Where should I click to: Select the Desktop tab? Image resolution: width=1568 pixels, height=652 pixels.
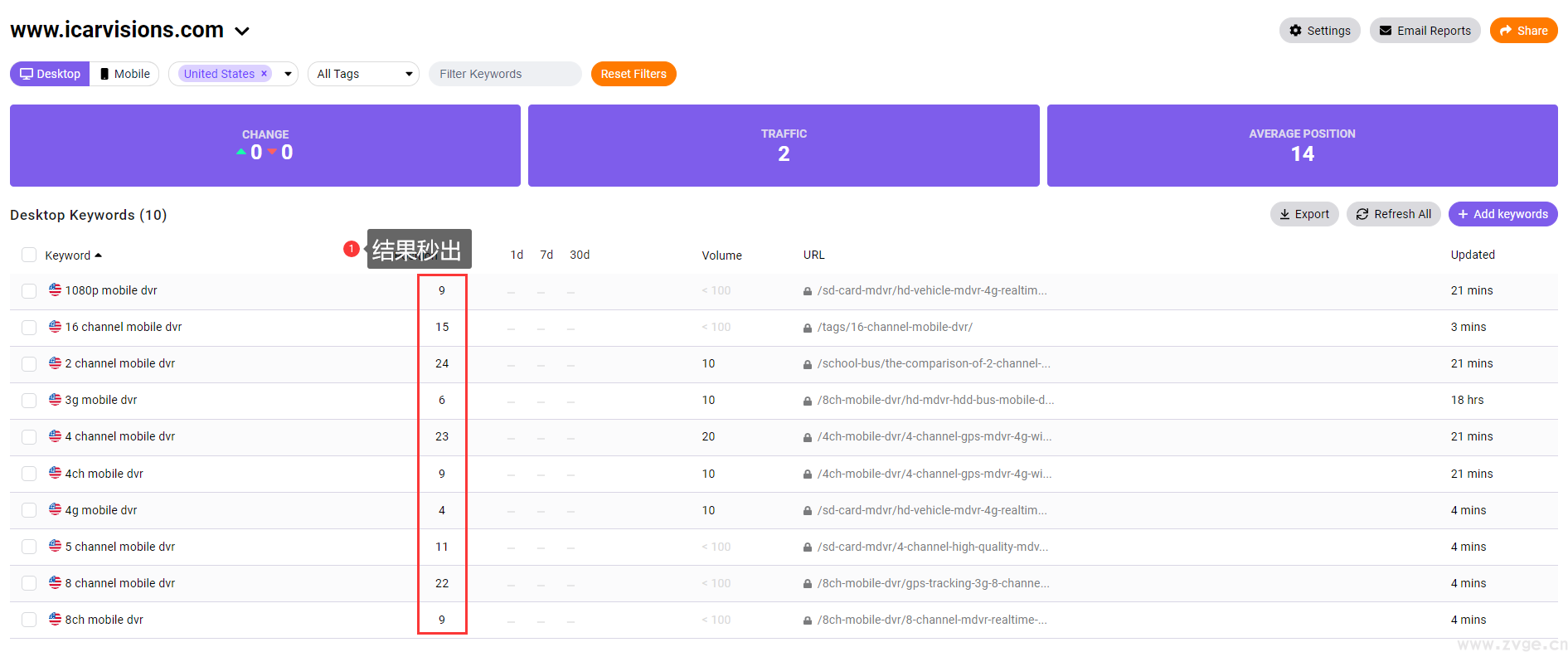coord(50,74)
